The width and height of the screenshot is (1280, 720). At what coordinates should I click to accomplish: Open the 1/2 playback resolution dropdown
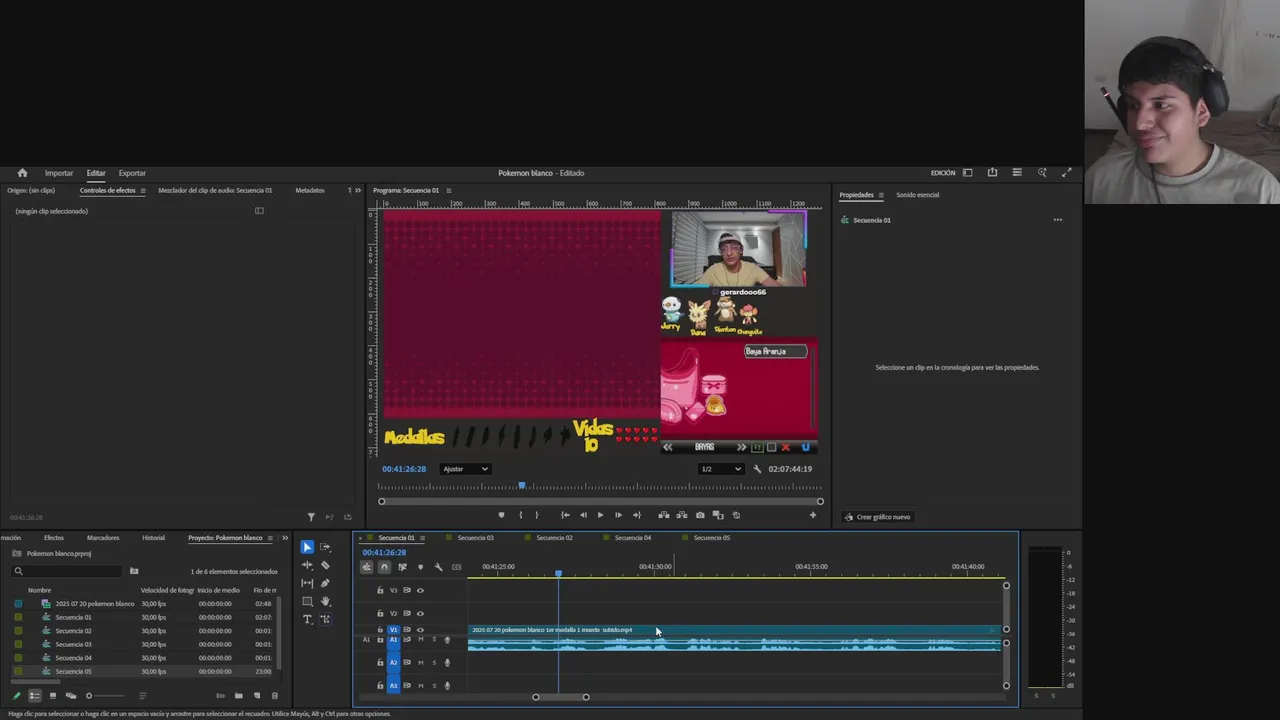pyautogui.click(x=721, y=469)
